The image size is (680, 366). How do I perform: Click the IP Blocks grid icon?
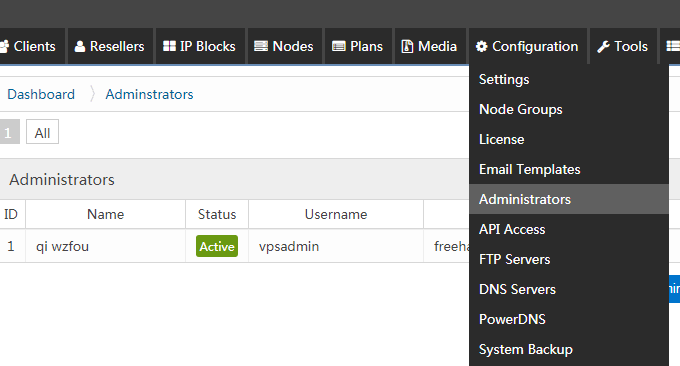(169, 46)
